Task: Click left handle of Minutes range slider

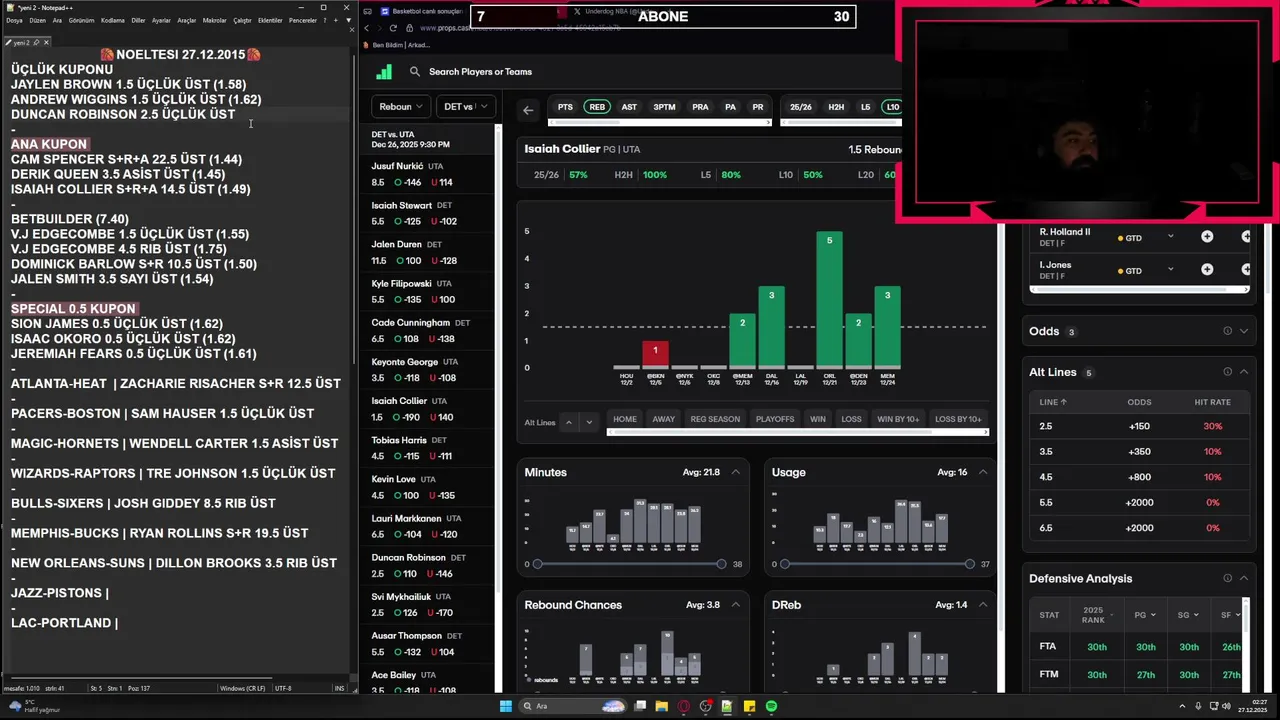Action: 537,564
